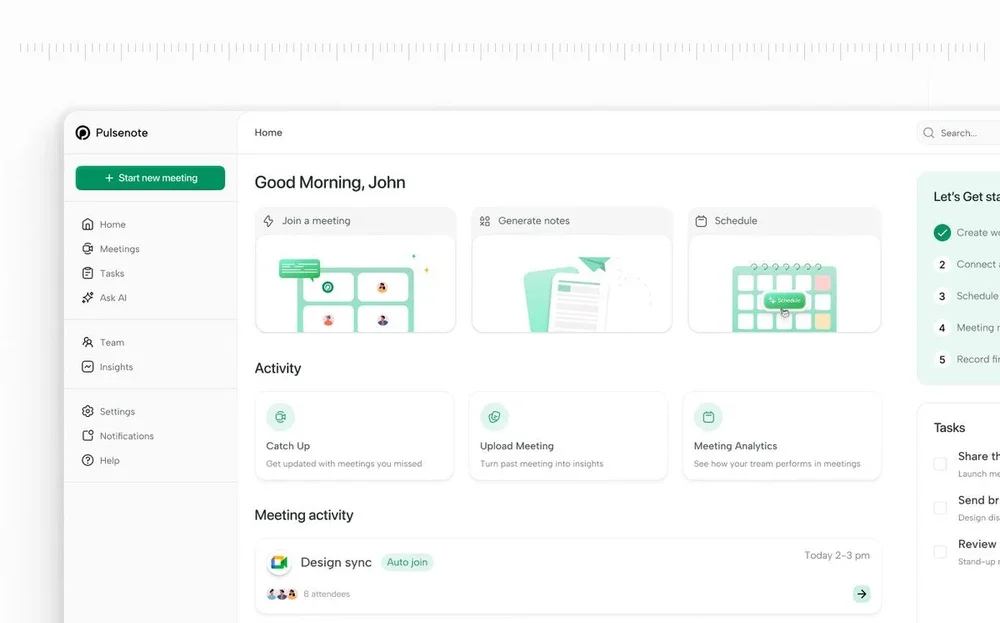Click the Good Morning, John heading
Viewport: 1000px width, 623px height.
(x=330, y=182)
